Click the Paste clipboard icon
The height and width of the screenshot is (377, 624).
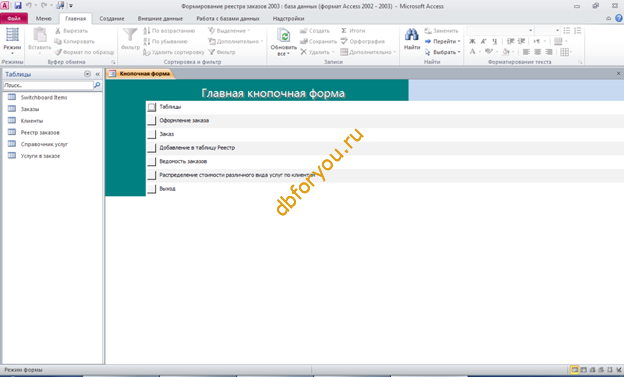40,35
